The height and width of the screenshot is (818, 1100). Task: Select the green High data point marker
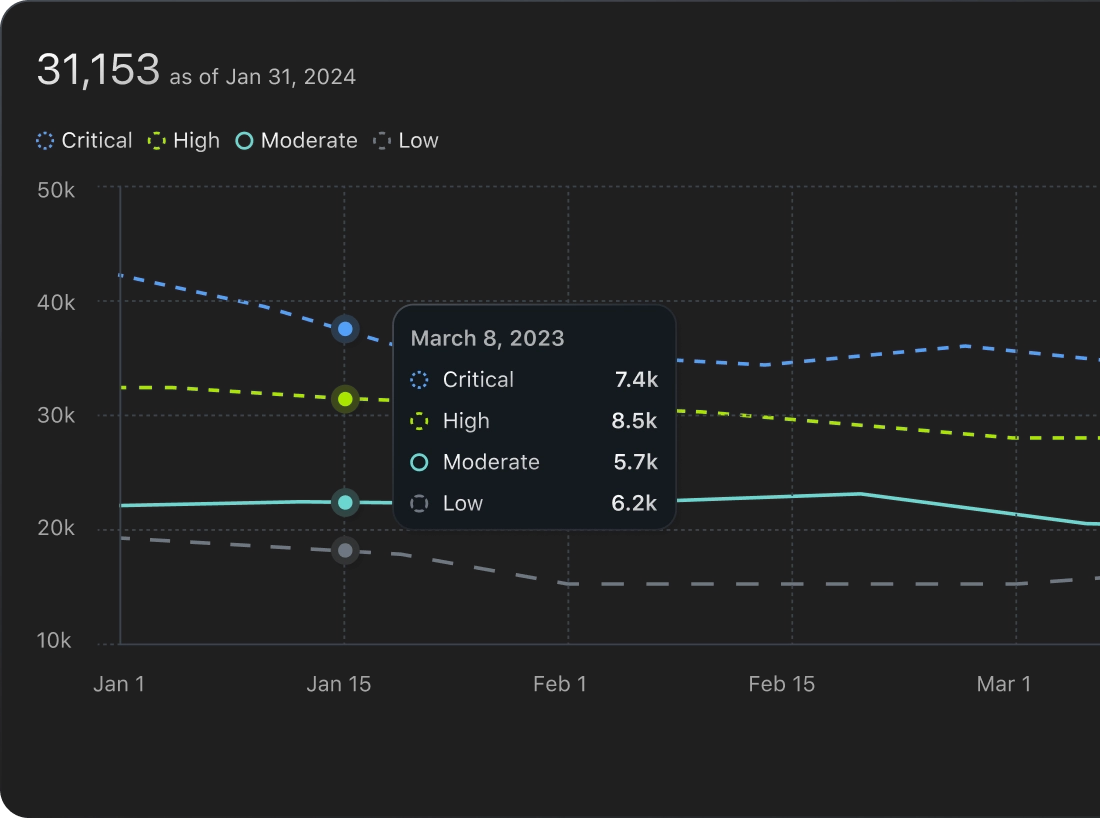tap(345, 399)
